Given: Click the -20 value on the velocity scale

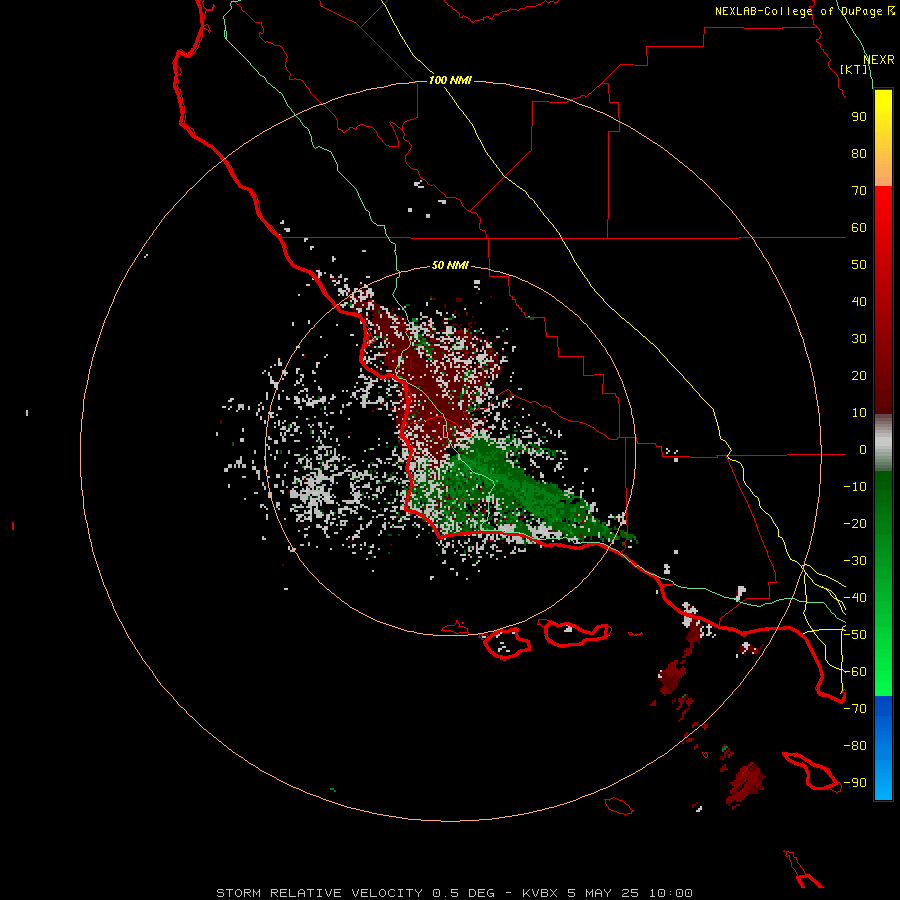Looking at the screenshot, I should click(x=855, y=524).
